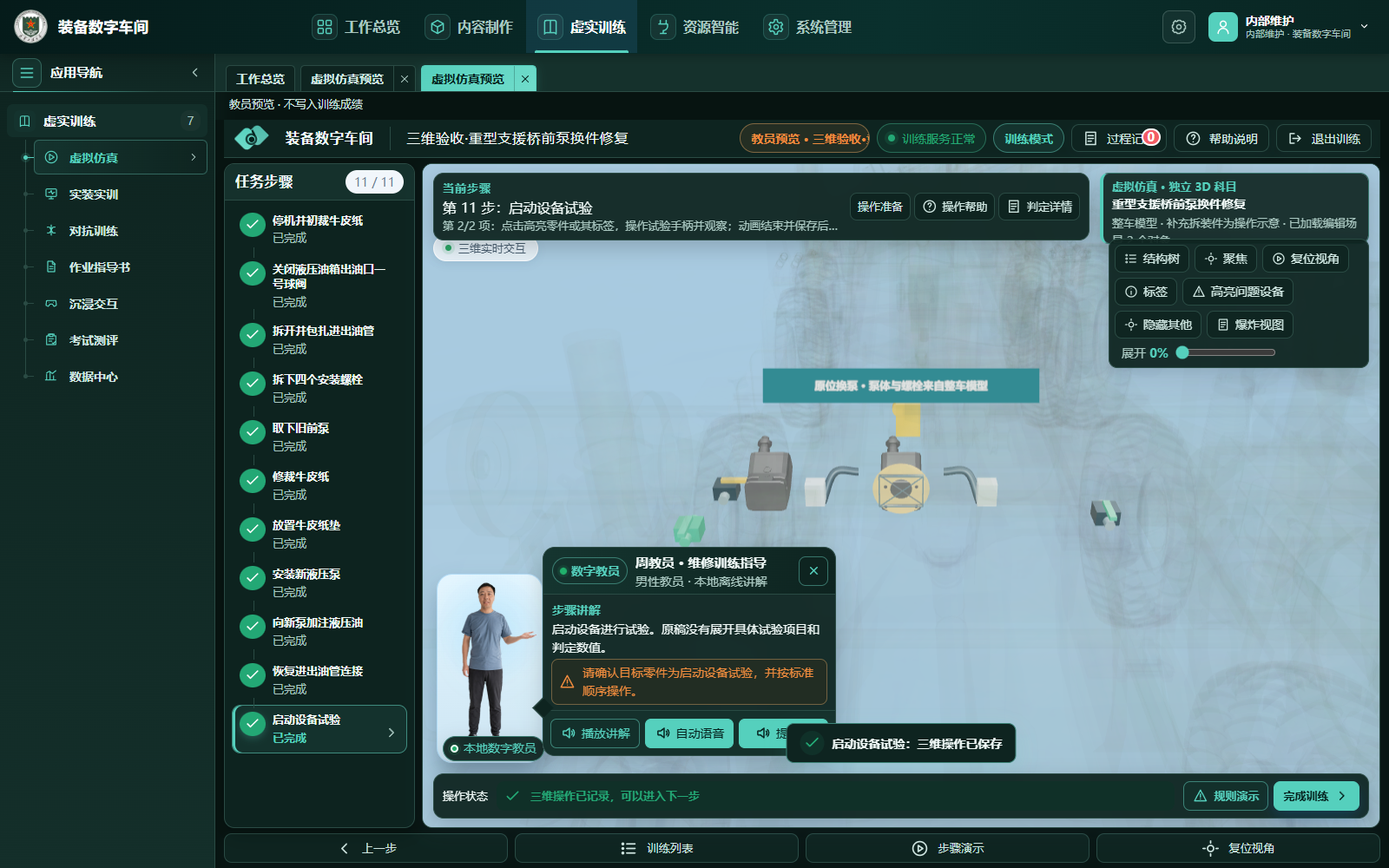Expand the 虚拟仿真 sidebar item arrow

(x=194, y=157)
